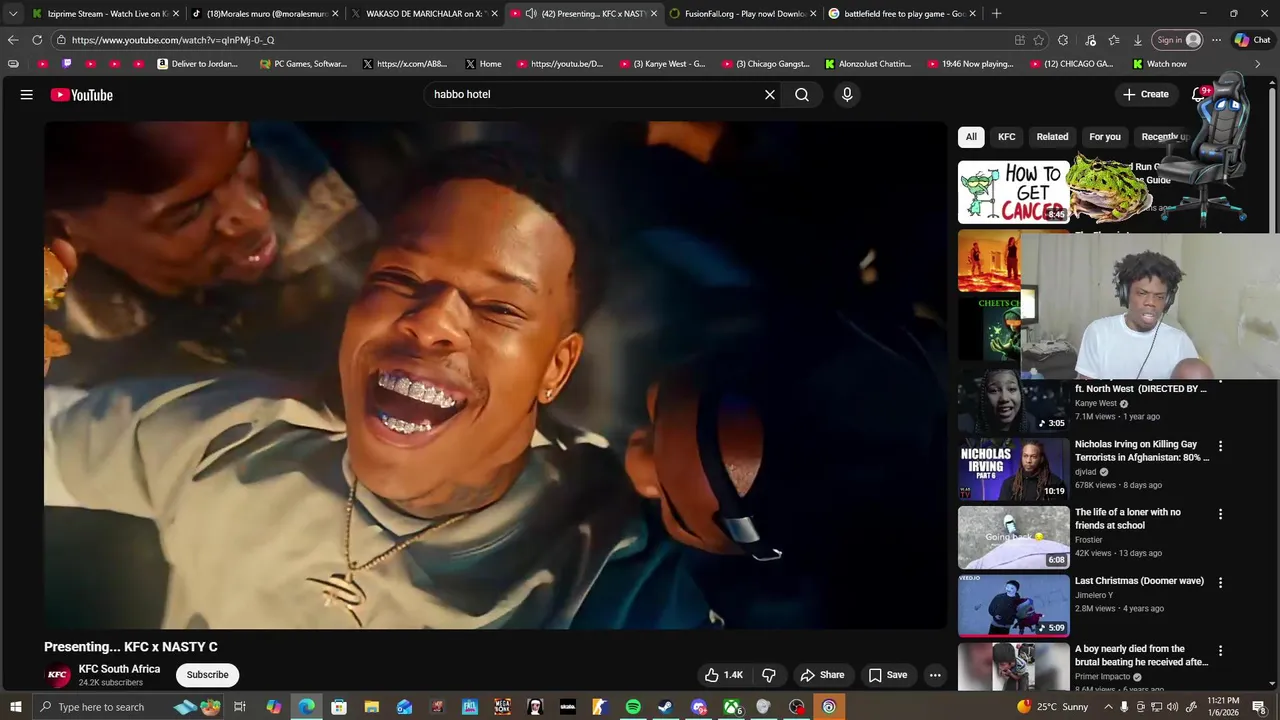
Task: Go to the YouTube home logo
Action: coord(82,95)
